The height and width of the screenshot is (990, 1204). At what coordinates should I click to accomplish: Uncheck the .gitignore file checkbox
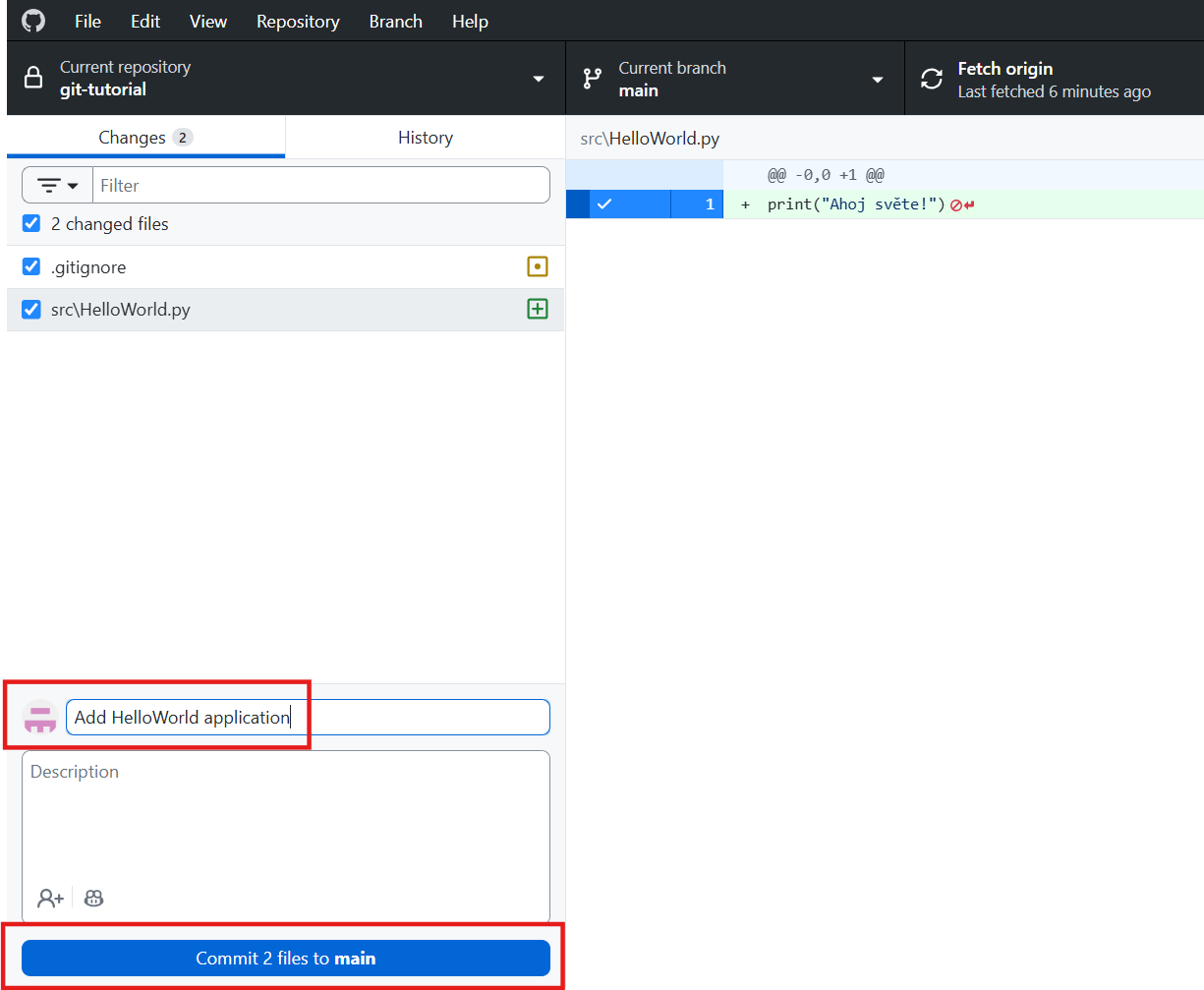(x=31, y=267)
